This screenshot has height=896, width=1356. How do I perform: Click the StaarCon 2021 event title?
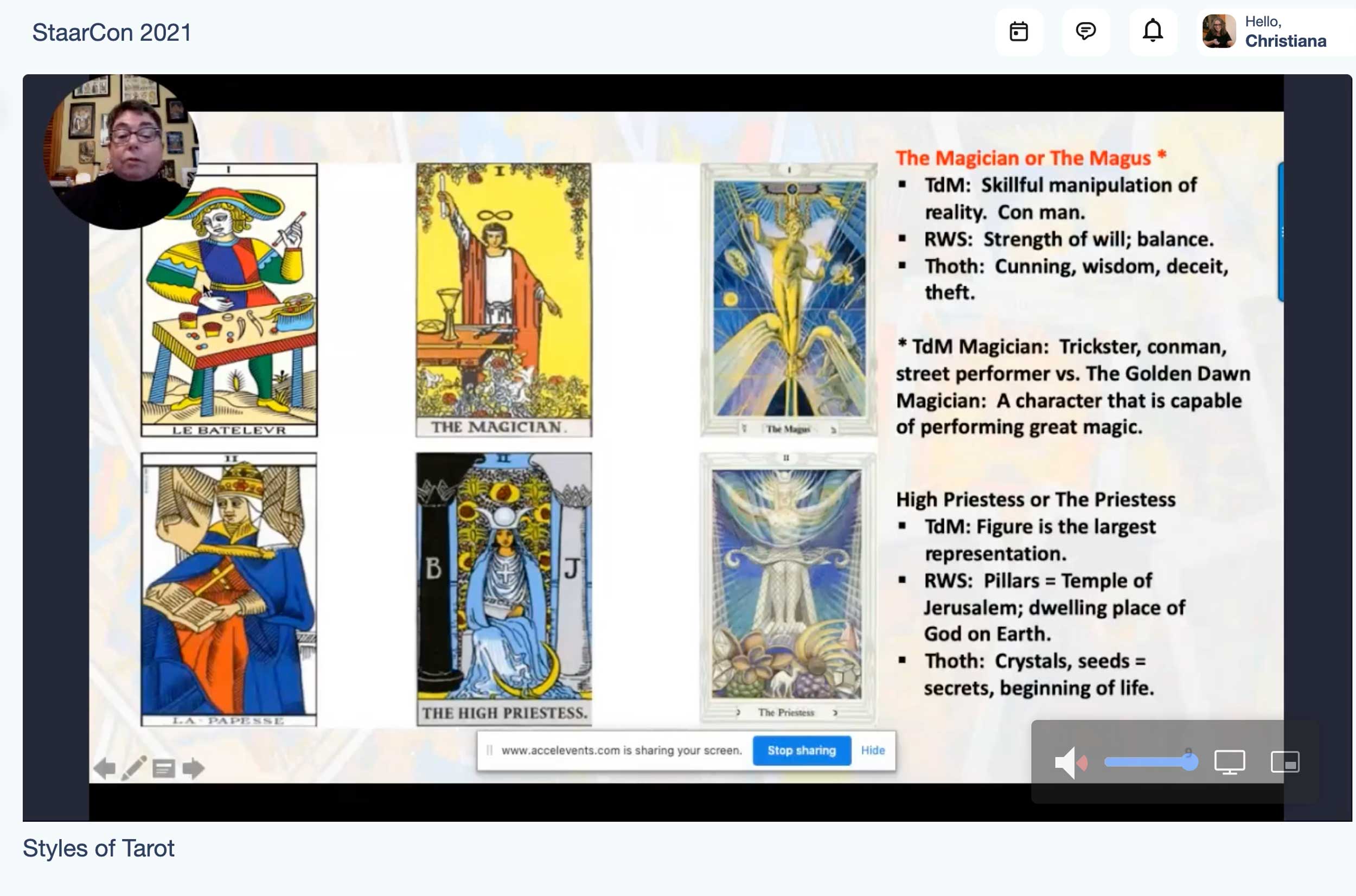tap(111, 33)
